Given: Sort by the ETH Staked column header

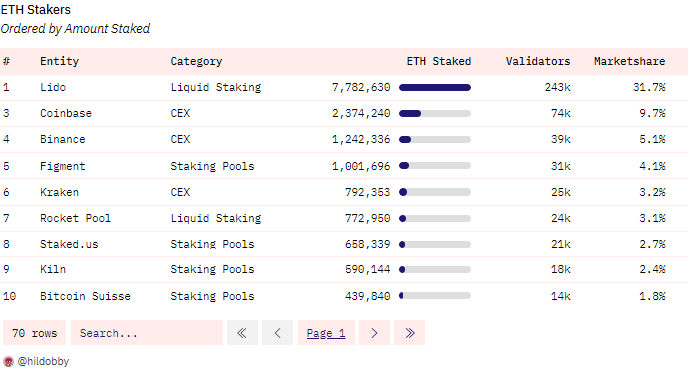Looking at the screenshot, I should pos(439,61).
